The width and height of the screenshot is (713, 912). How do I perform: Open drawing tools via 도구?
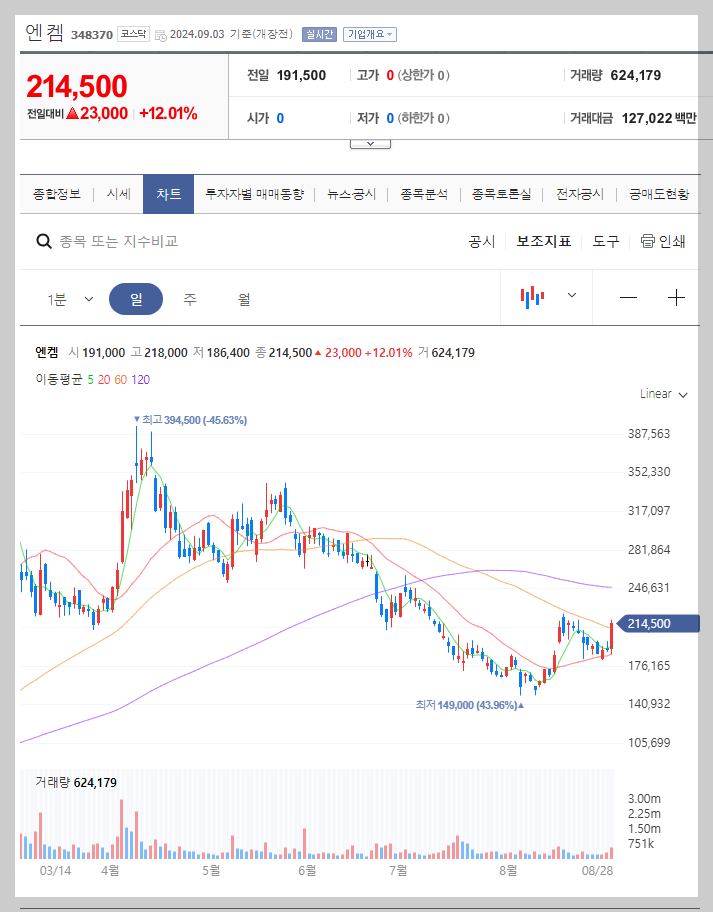click(605, 241)
